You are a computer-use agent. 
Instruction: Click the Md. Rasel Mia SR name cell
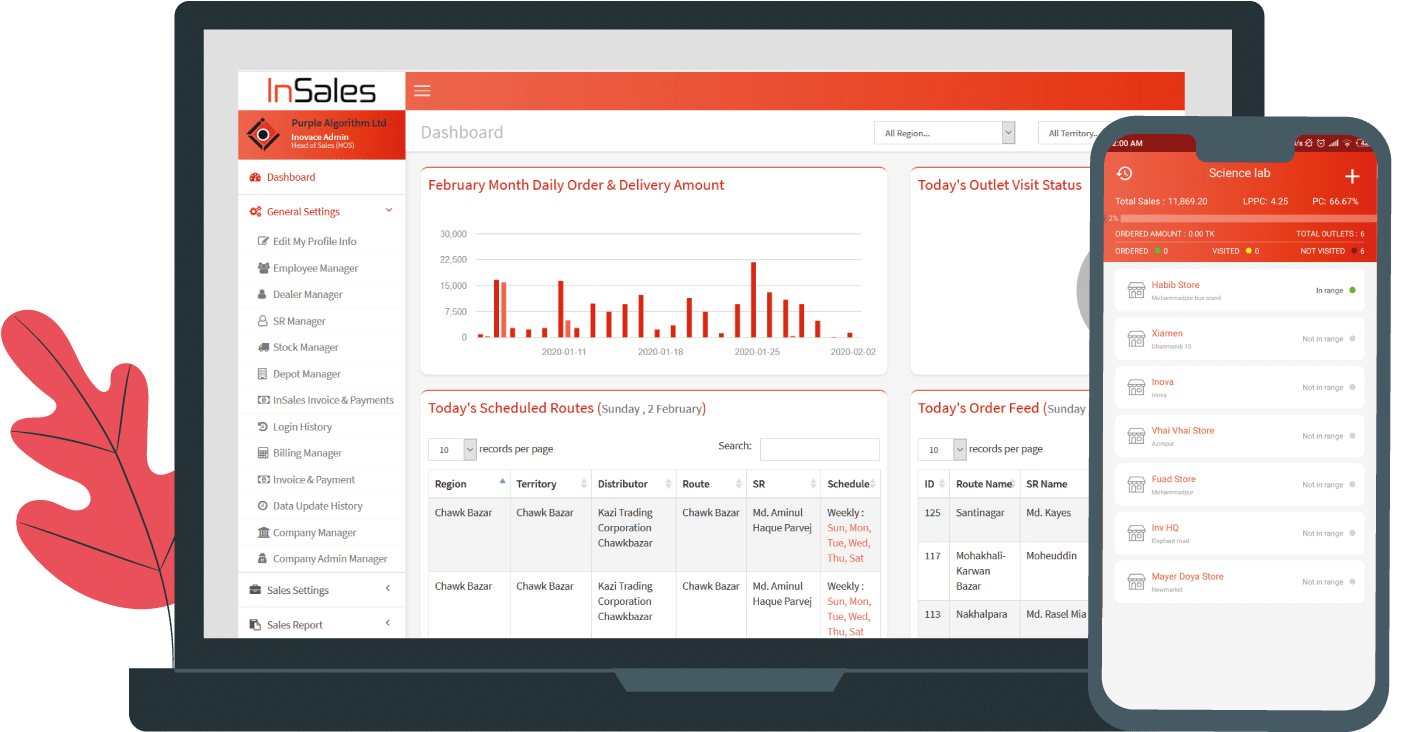tap(1056, 614)
